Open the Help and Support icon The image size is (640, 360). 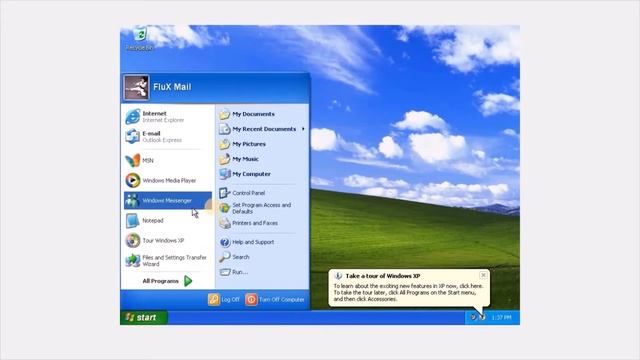(224, 242)
